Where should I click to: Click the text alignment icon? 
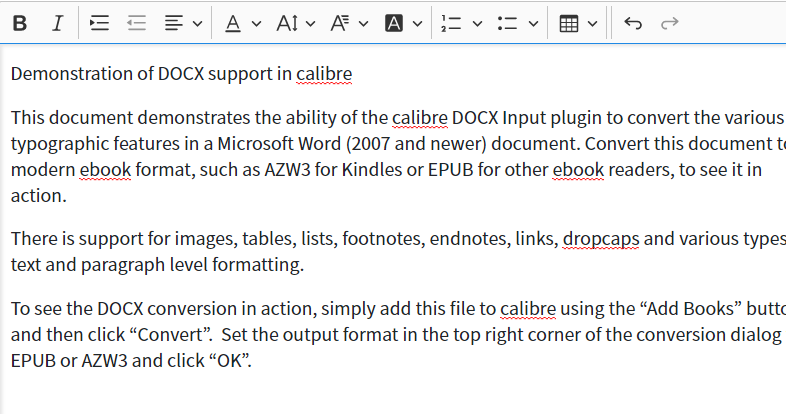[173, 23]
